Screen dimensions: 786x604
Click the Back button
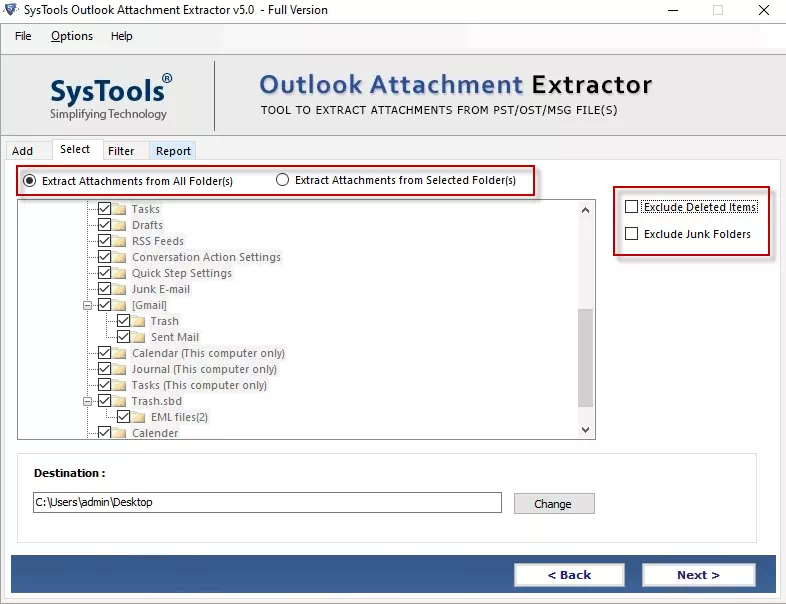pyautogui.click(x=569, y=575)
